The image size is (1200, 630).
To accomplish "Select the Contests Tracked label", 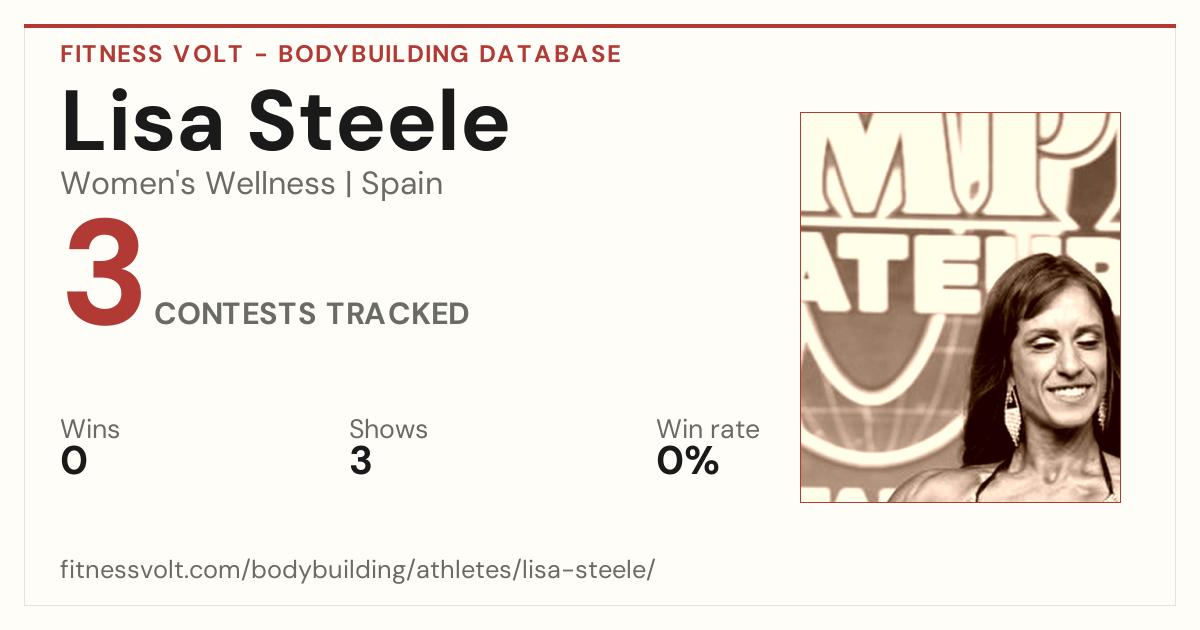I will [312, 314].
